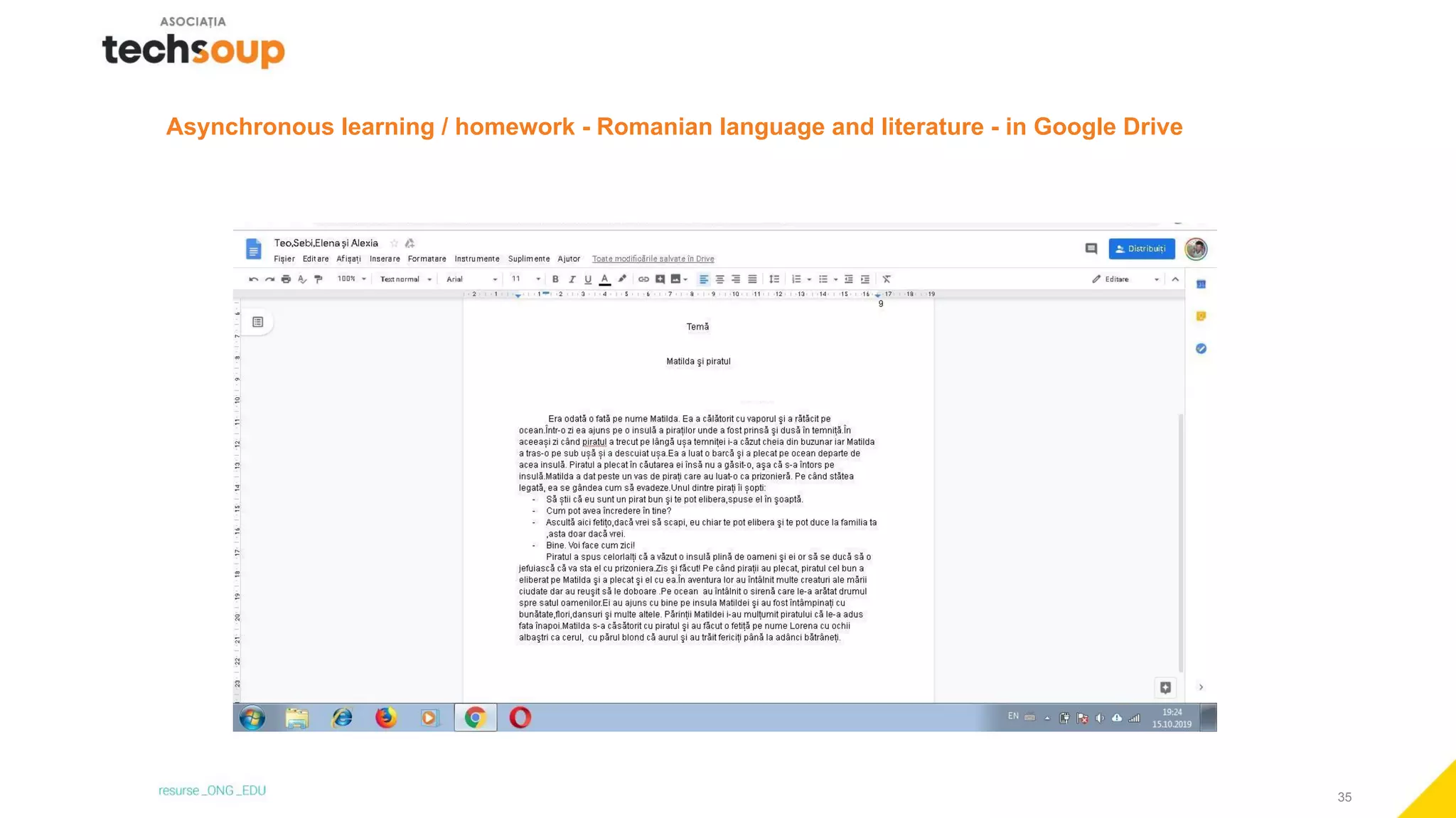Image resolution: width=1456 pixels, height=818 pixels.
Task: Open the comment history icon
Action: coord(1091,249)
